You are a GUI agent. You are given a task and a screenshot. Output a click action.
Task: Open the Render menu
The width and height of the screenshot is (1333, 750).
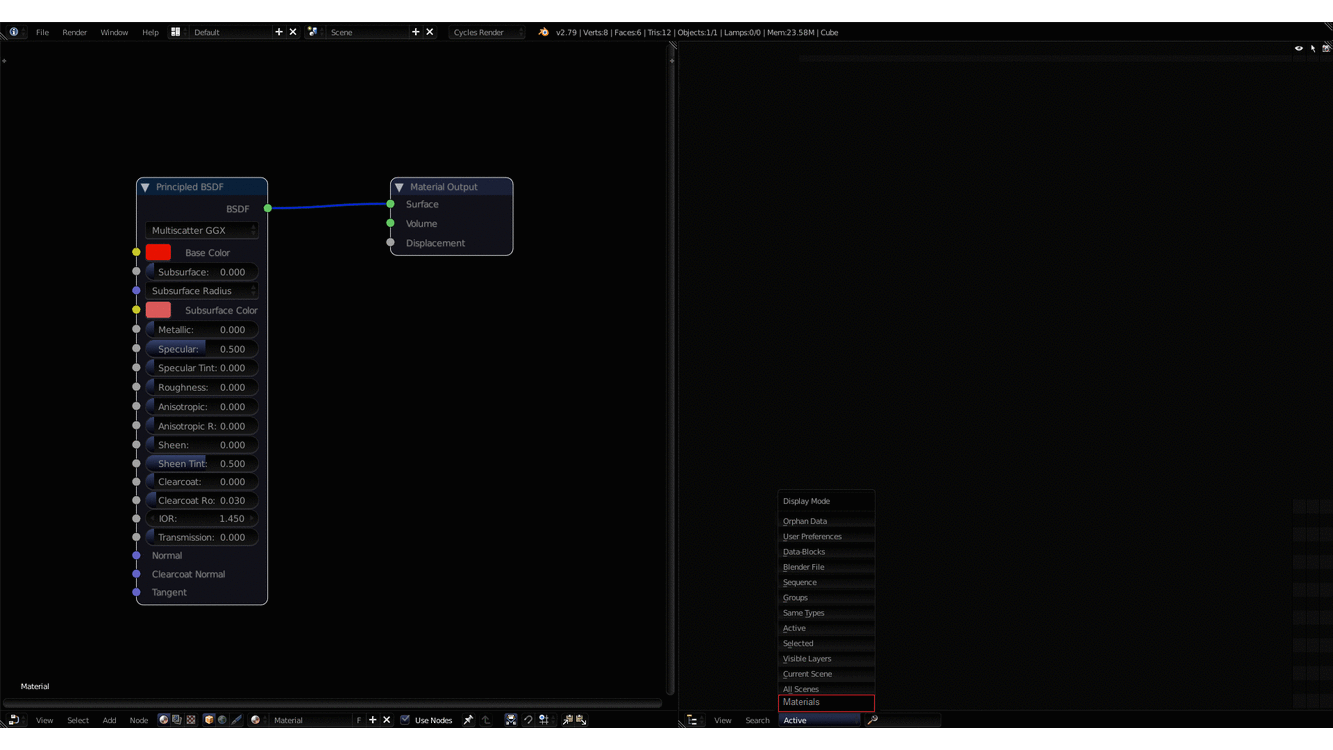75,32
